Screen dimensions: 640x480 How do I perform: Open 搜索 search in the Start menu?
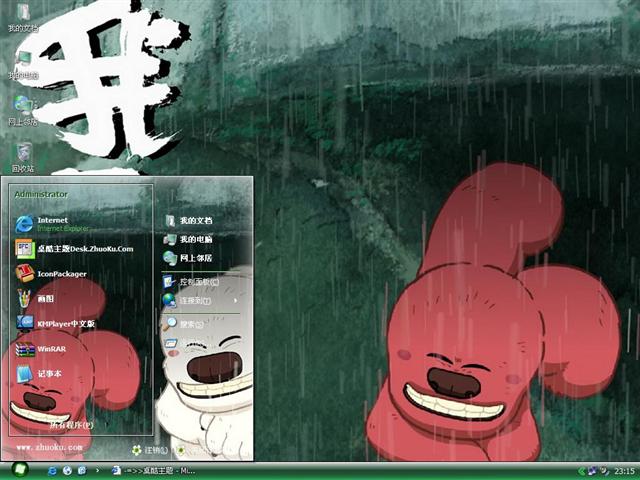click(183, 324)
